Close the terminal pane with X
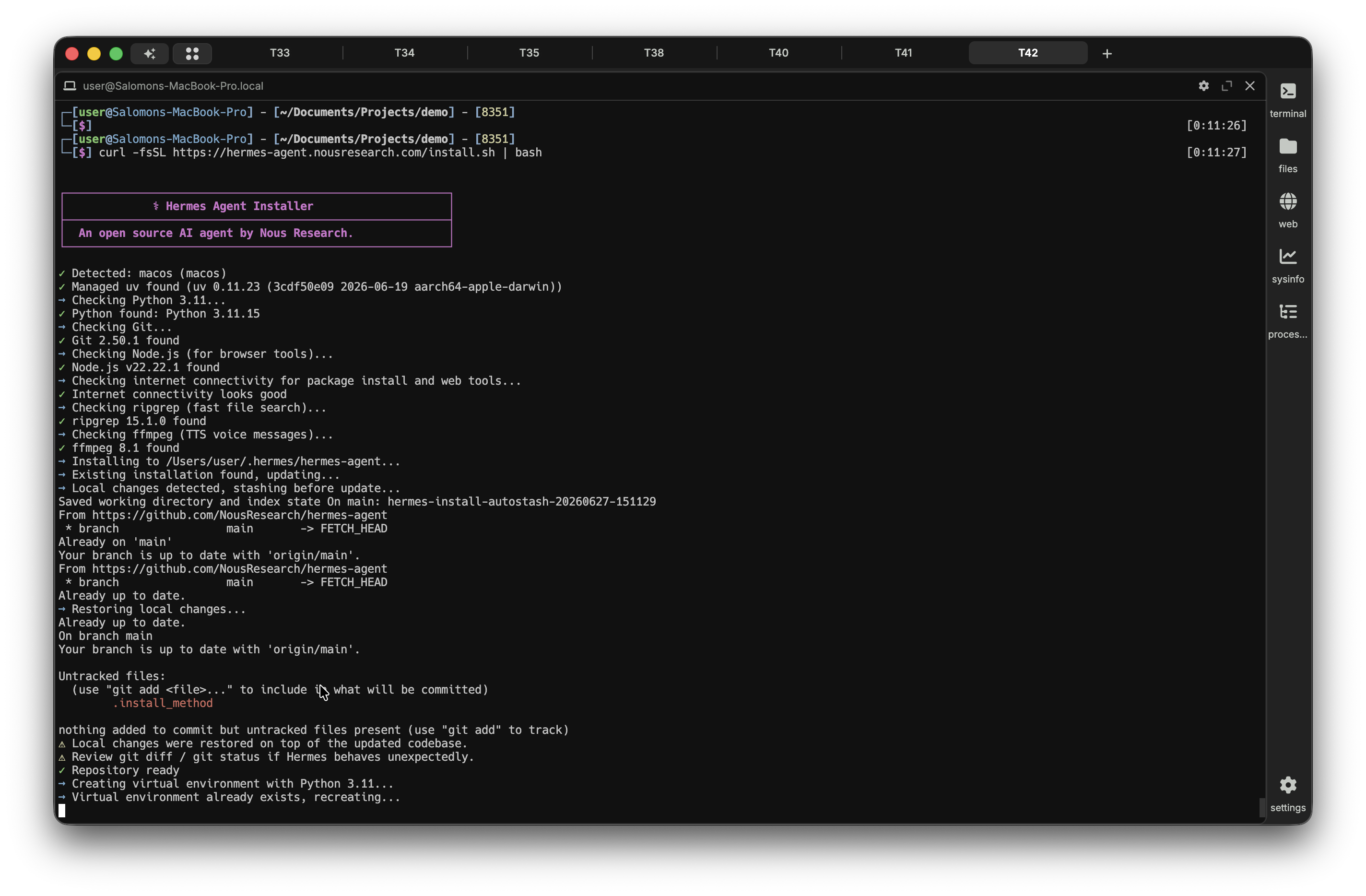 [x=1249, y=85]
